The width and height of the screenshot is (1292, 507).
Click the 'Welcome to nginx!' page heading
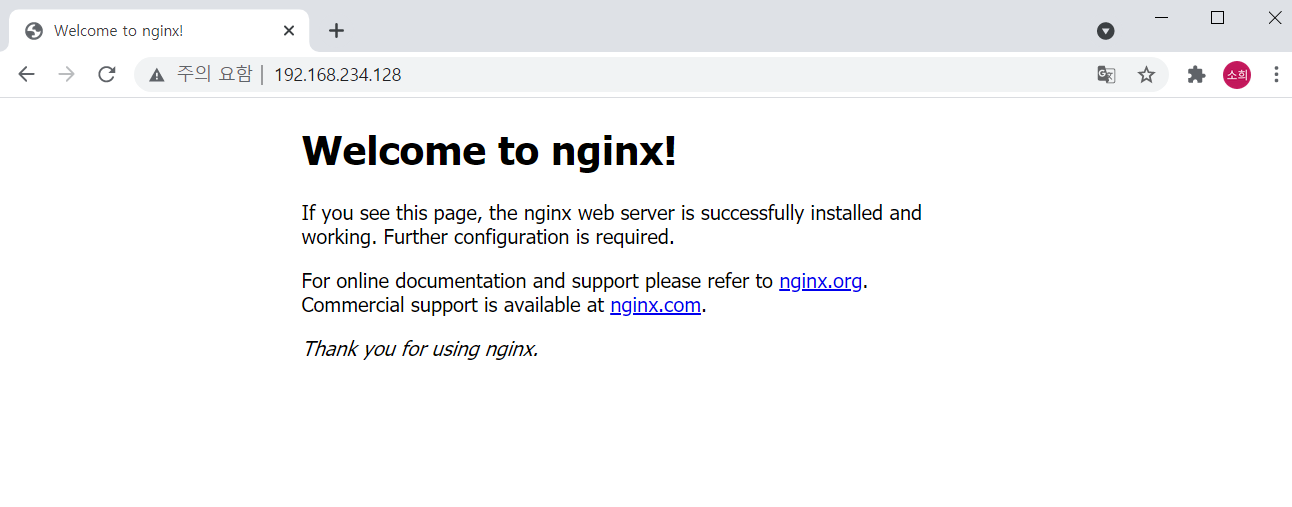489,151
